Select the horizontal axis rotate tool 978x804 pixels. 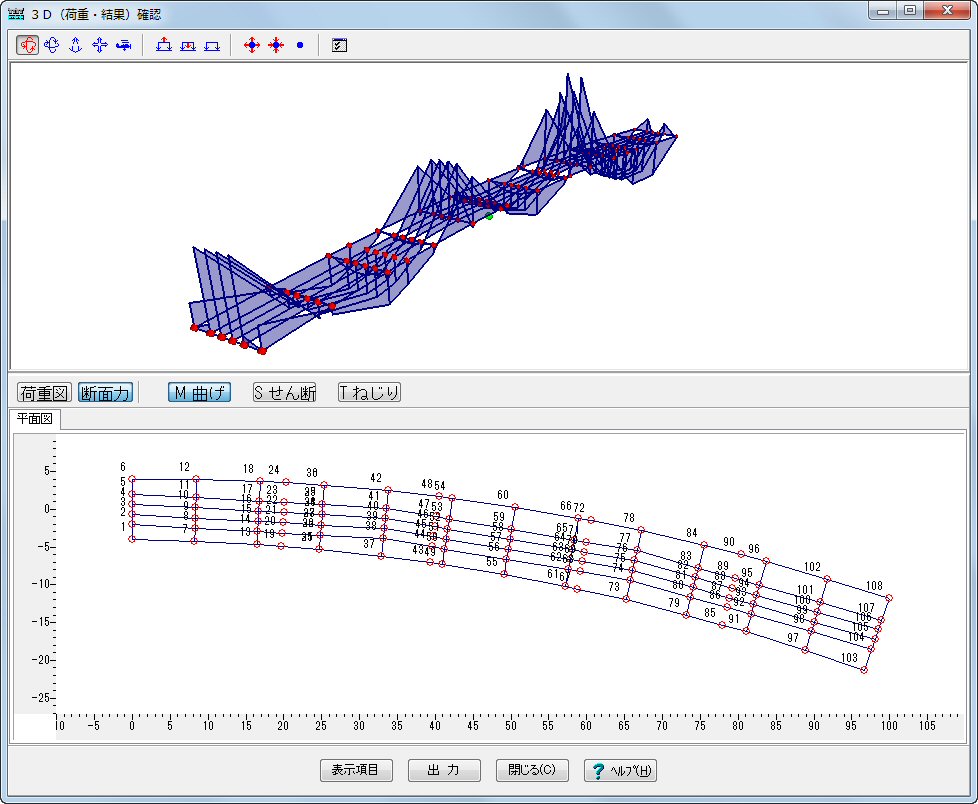pos(52,45)
